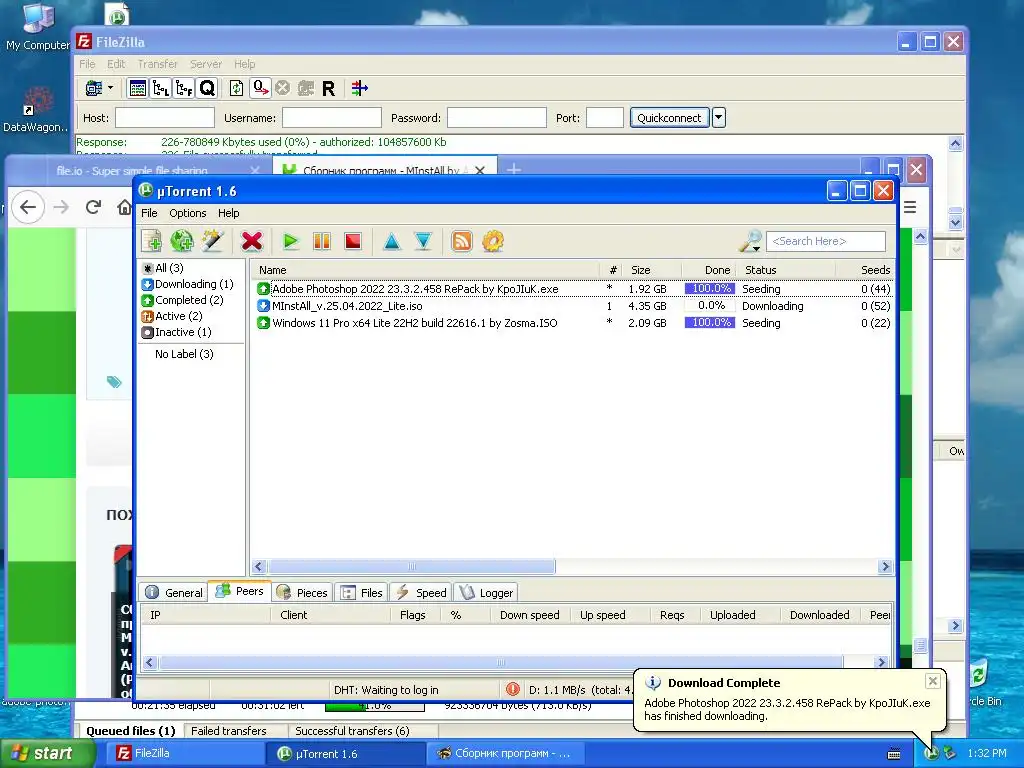Screen dimensions: 1024x768
Task: Switch to Pieces details tab
Action: (302, 592)
